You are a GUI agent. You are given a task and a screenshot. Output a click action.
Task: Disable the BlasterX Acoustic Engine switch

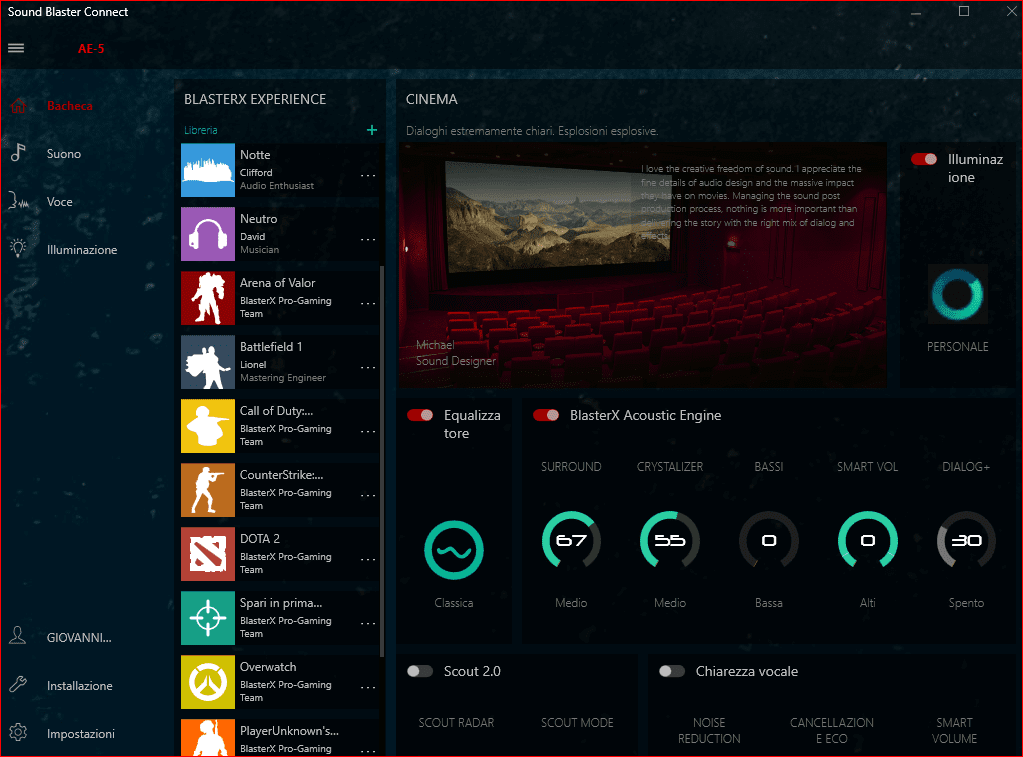[546, 415]
